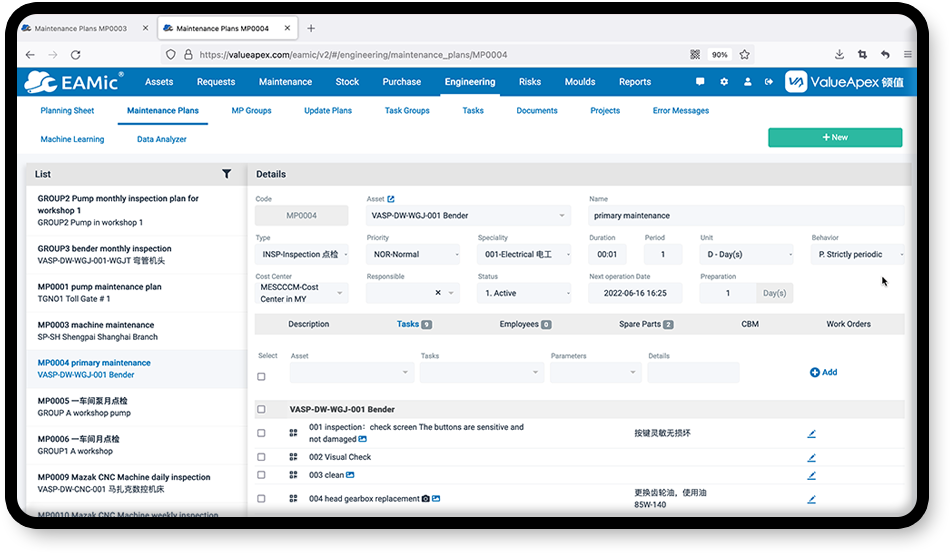Image resolution: width=950 pixels, height=553 pixels.
Task: Click the user profile icon
Action: (x=747, y=82)
